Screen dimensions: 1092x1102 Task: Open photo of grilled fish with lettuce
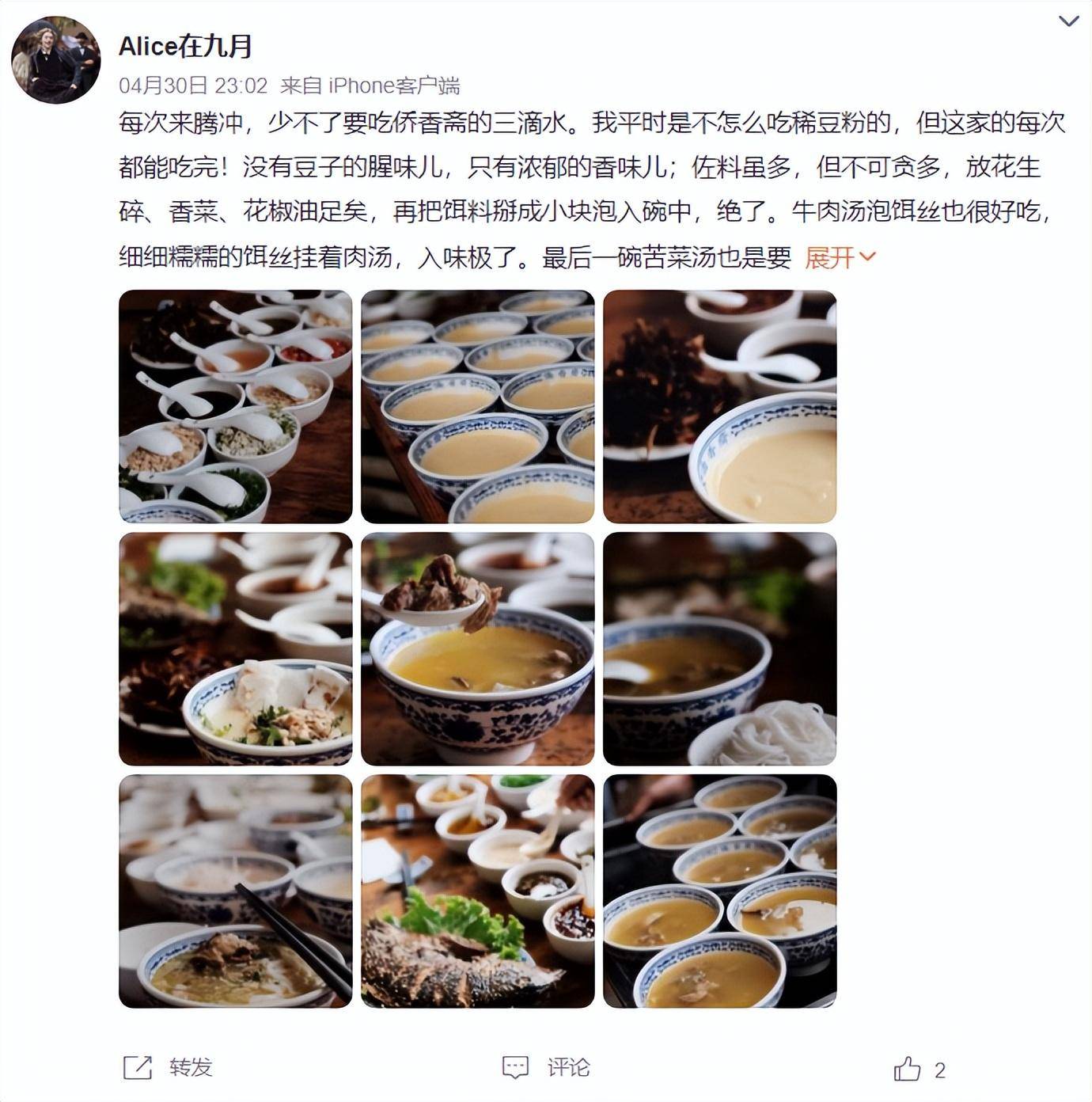[x=478, y=891]
